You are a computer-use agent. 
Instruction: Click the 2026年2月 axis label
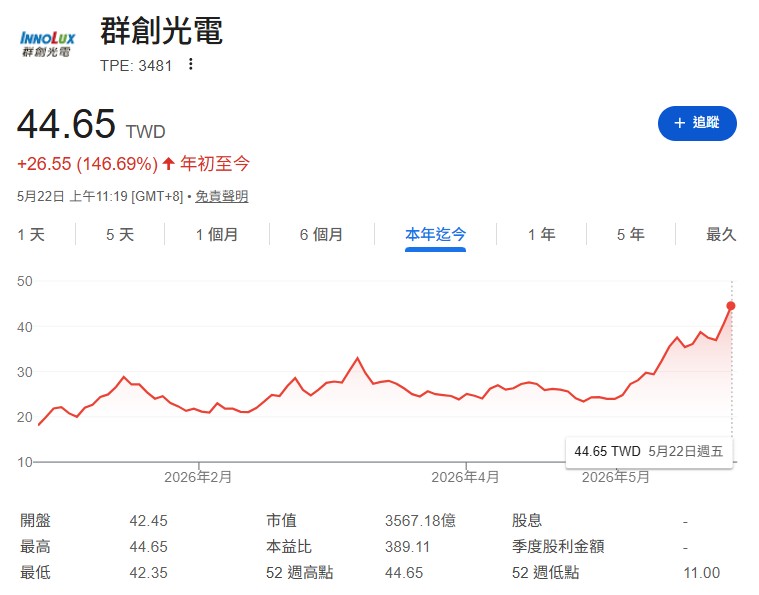coord(198,477)
